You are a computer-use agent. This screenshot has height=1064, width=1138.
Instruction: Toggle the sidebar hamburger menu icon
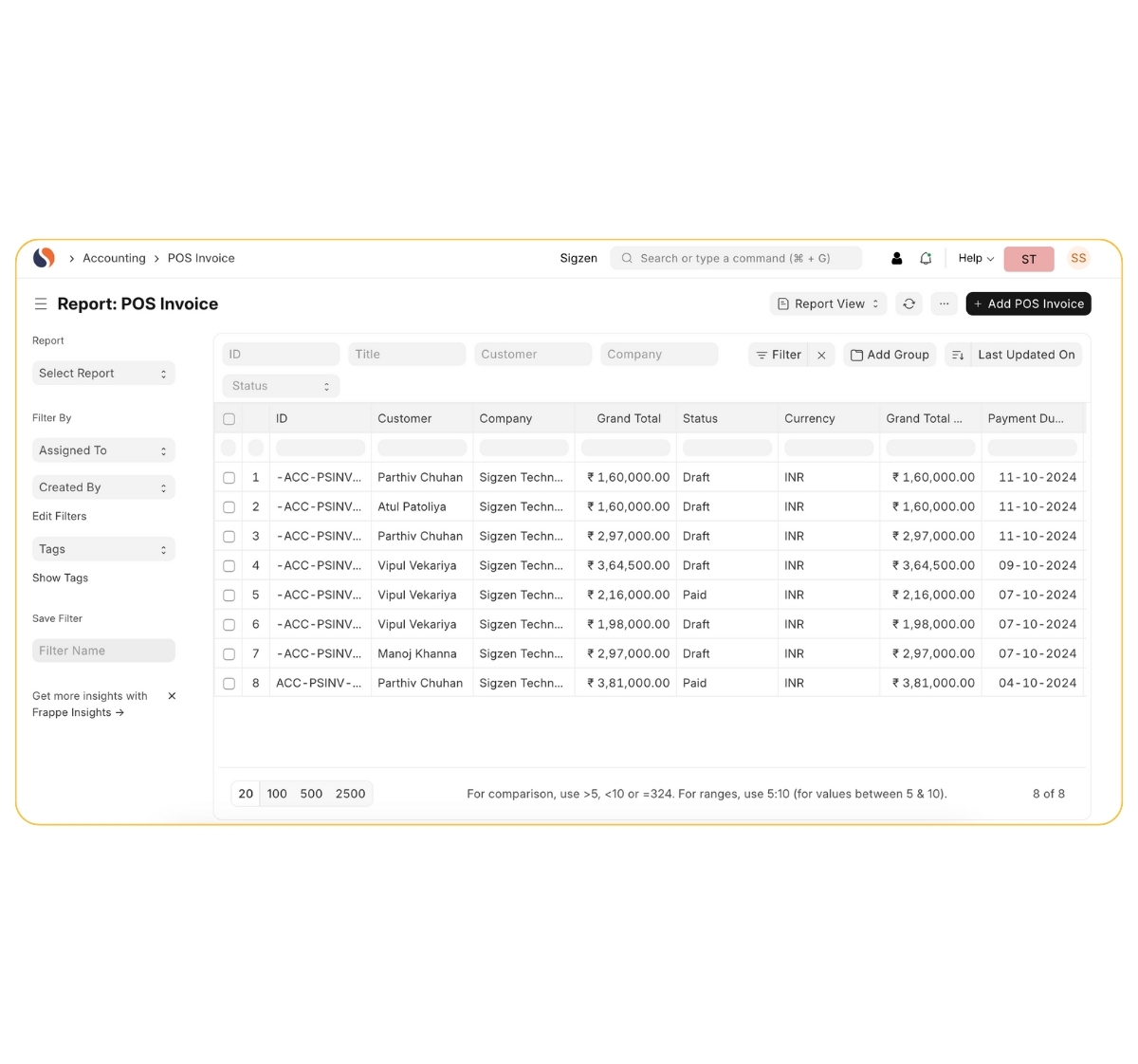41,304
